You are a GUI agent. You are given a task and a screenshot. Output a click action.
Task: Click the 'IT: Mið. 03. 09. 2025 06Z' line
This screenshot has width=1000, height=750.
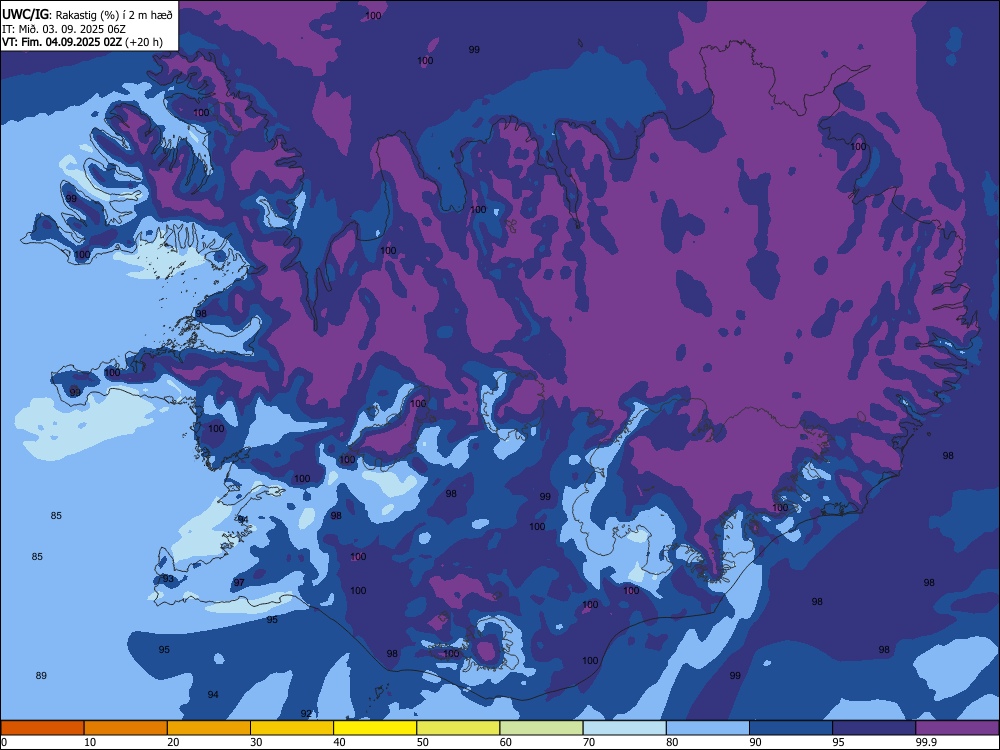[x=64, y=29]
